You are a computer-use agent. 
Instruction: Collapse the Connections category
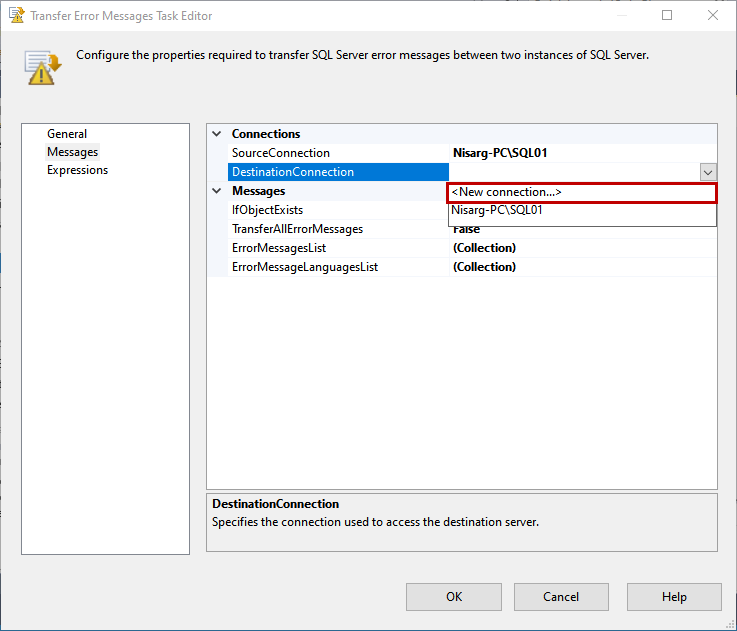coord(217,134)
